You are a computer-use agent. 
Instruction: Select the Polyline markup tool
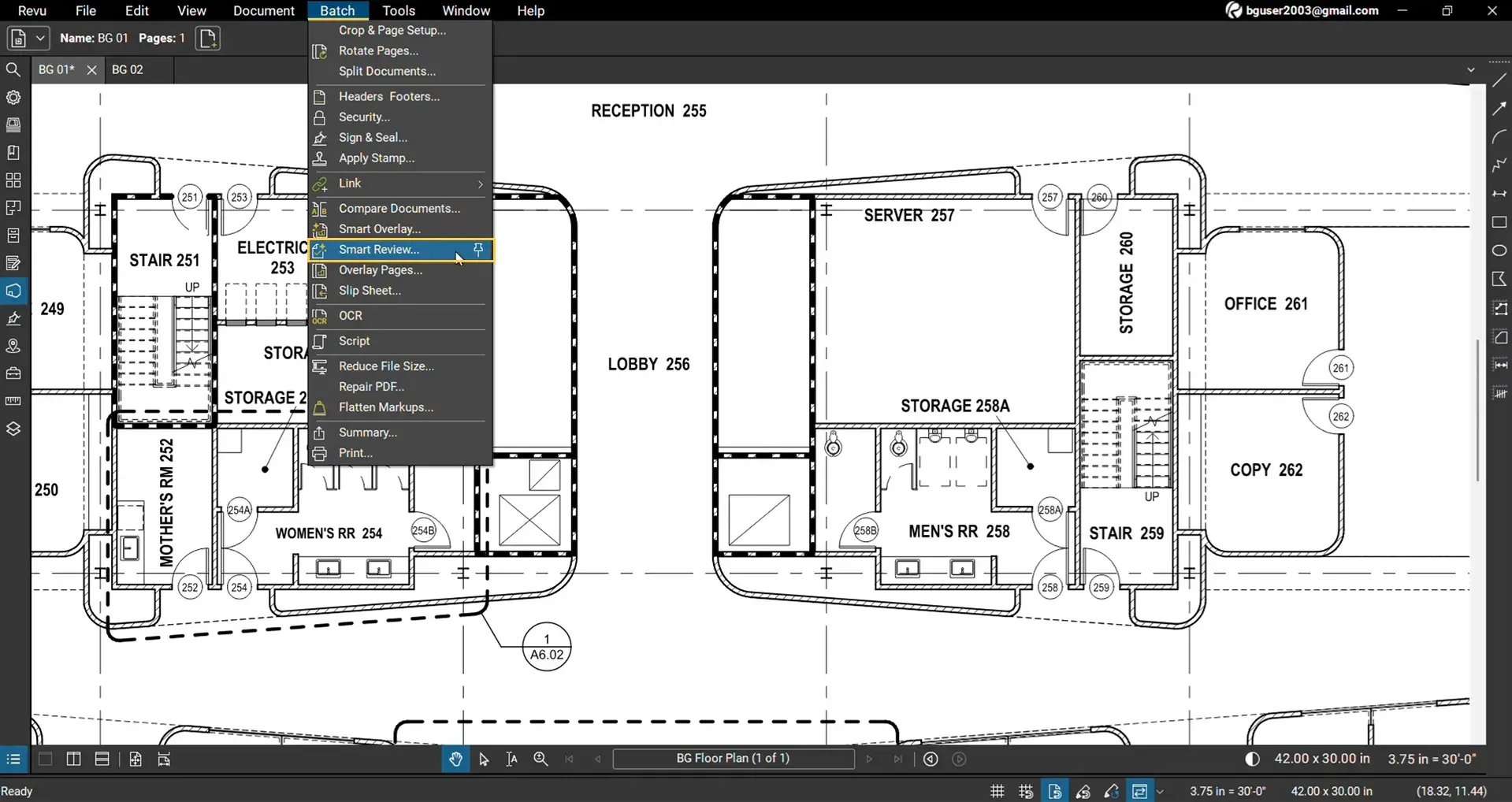(x=1499, y=165)
